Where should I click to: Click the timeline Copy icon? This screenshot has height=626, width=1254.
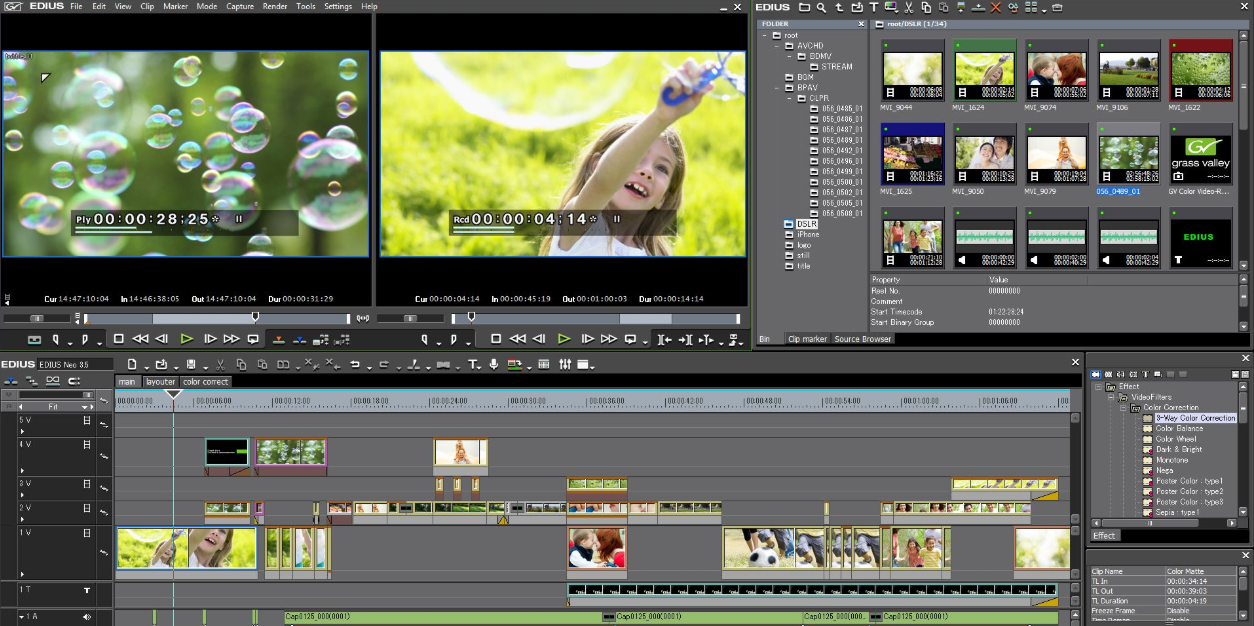[x=241, y=364]
